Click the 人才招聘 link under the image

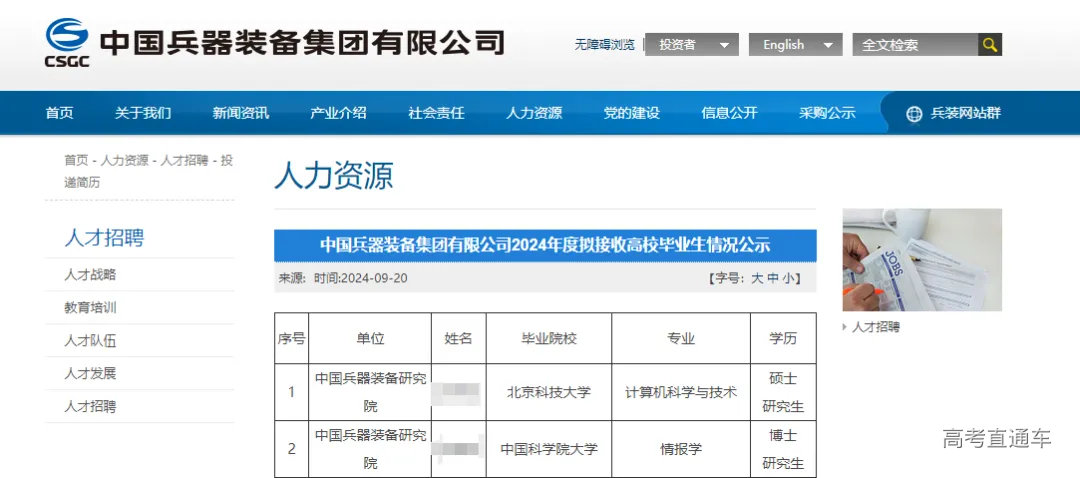click(875, 327)
